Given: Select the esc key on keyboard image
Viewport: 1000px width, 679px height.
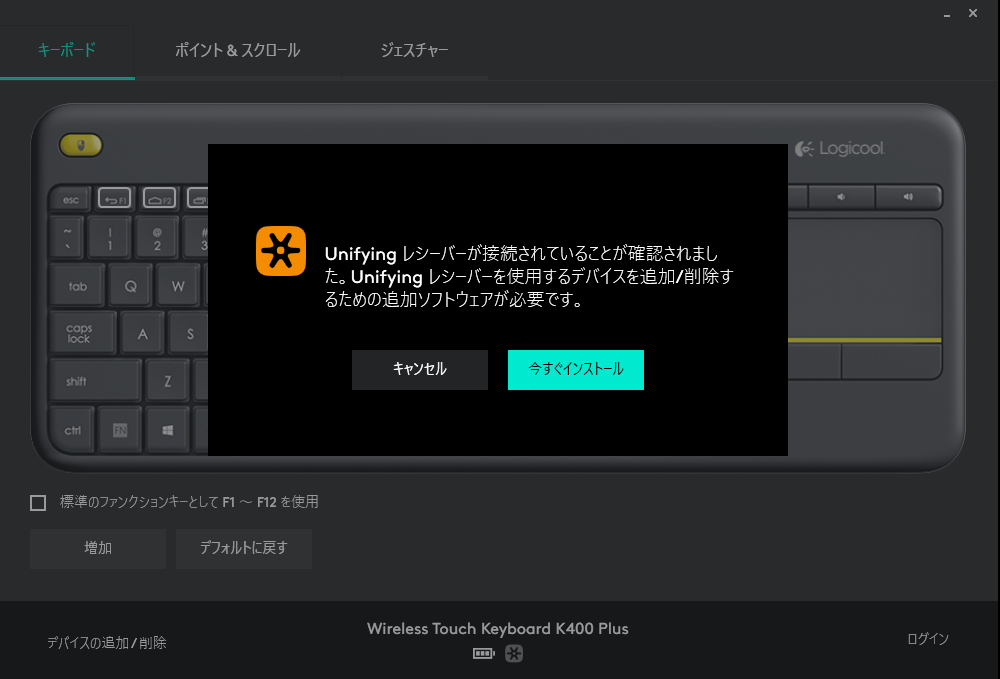Looking at the screenshot, I should tap(71, 200).
